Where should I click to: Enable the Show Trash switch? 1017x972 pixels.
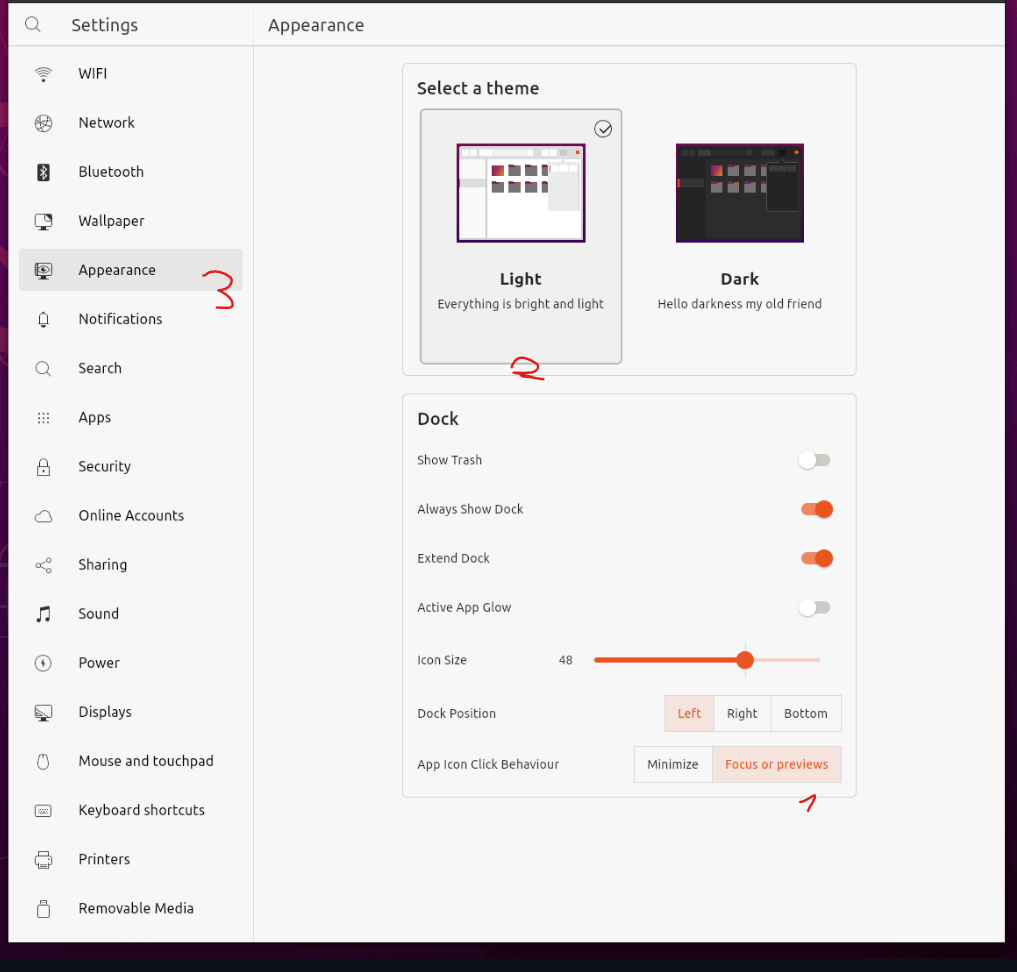(815, 460)
